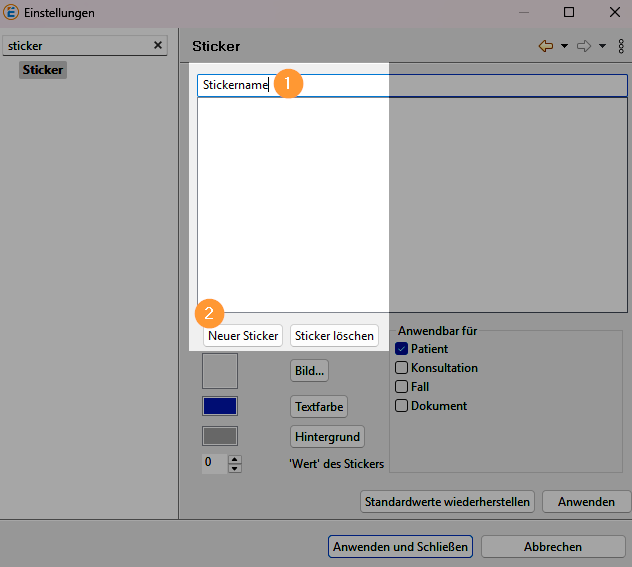The image size is (632, 567).
Task: Maximize the Einstellungen window
Action: (x=569, y=12)
